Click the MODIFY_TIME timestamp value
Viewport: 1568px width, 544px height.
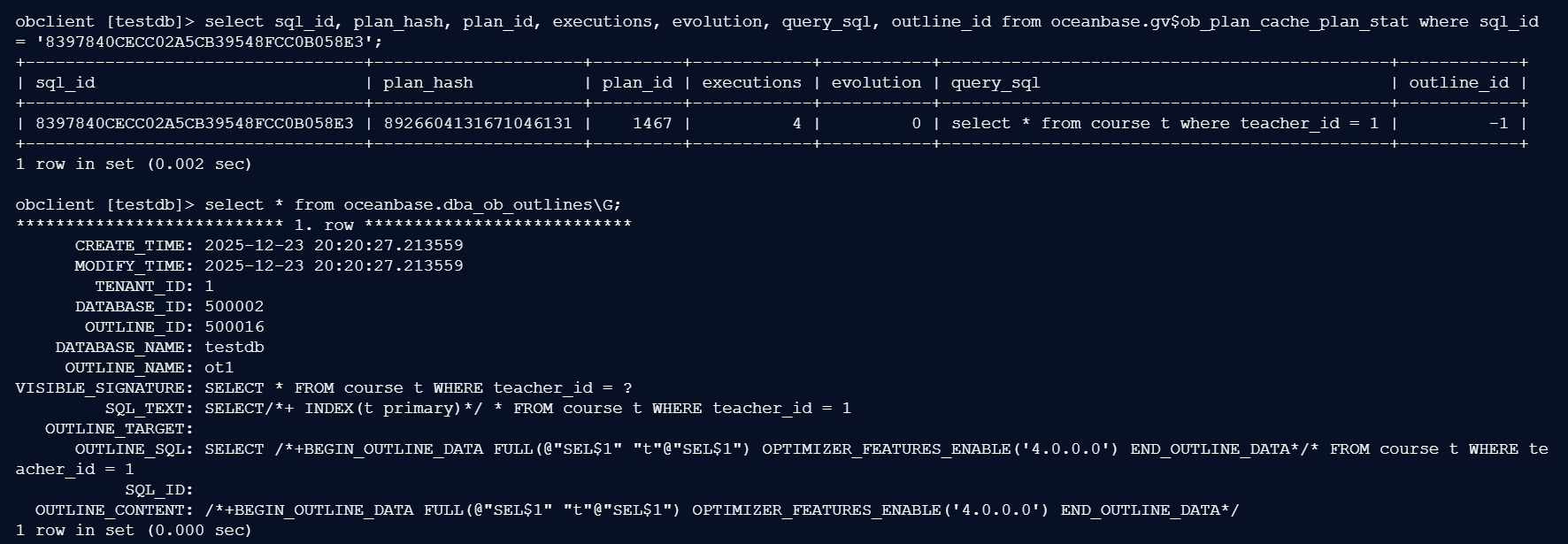[x=334, y=266]
